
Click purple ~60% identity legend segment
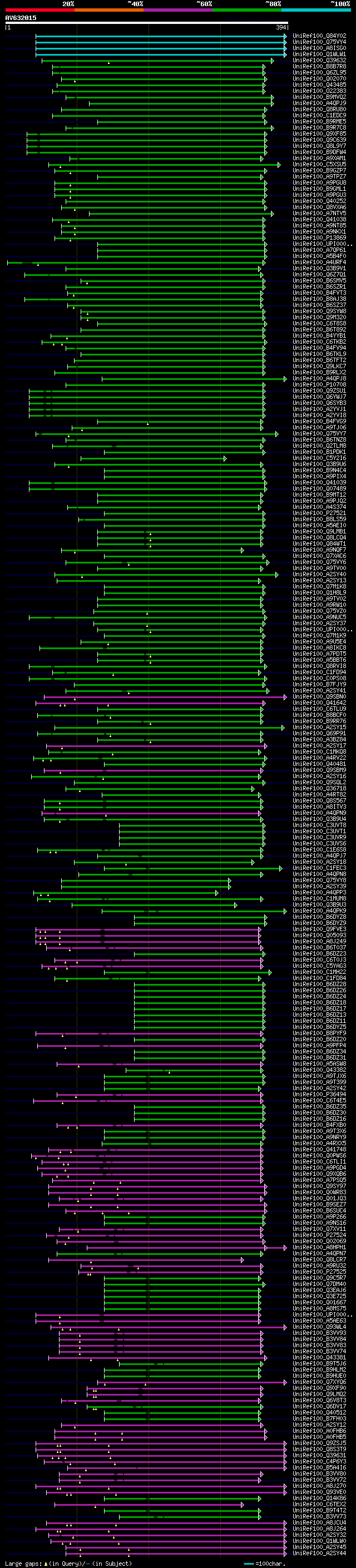(179, 10)
